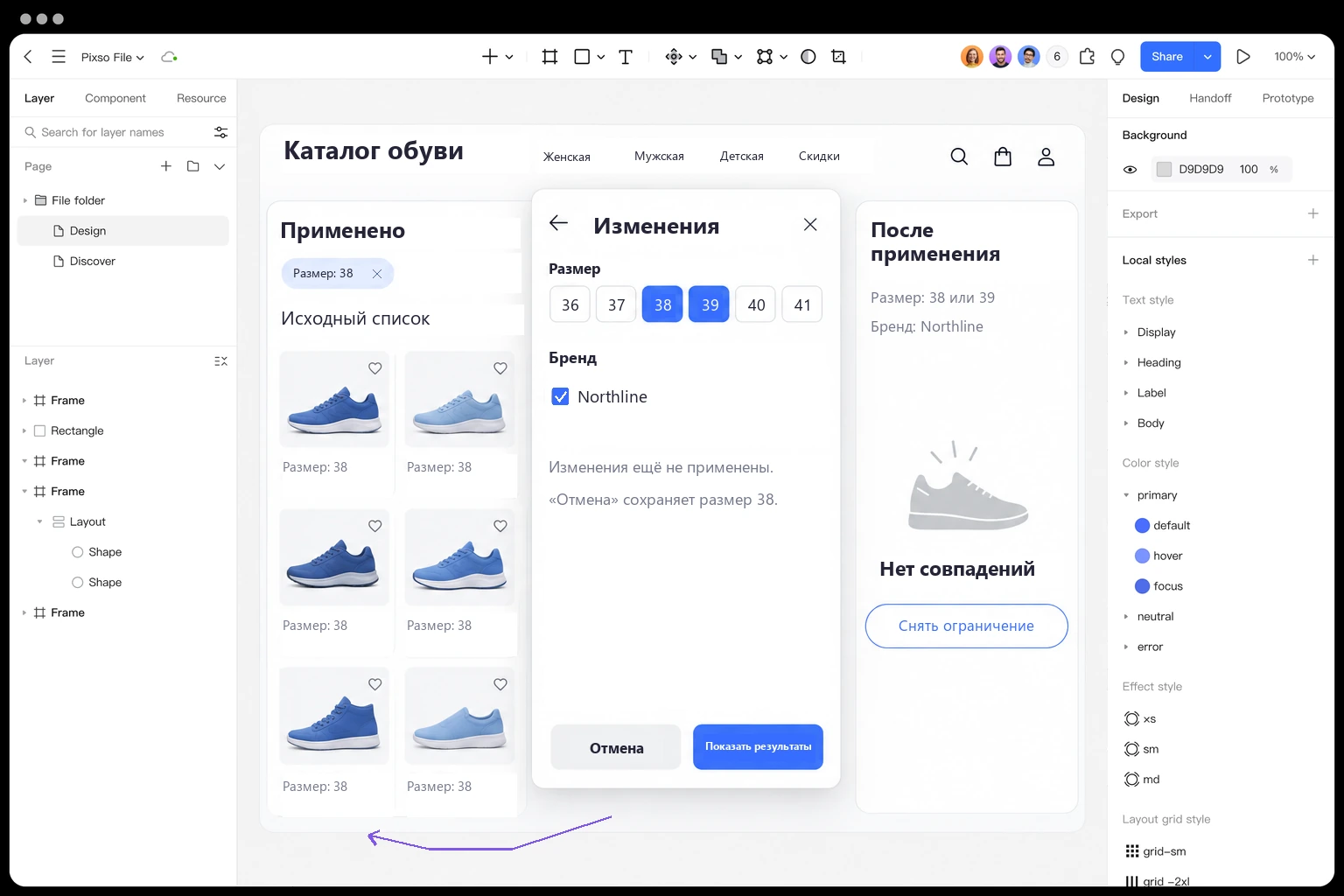The height and width of the screenshot is (896, 1344).
Task: Open the plugins puzzle icon
Action: click(x=1087, y=57)
